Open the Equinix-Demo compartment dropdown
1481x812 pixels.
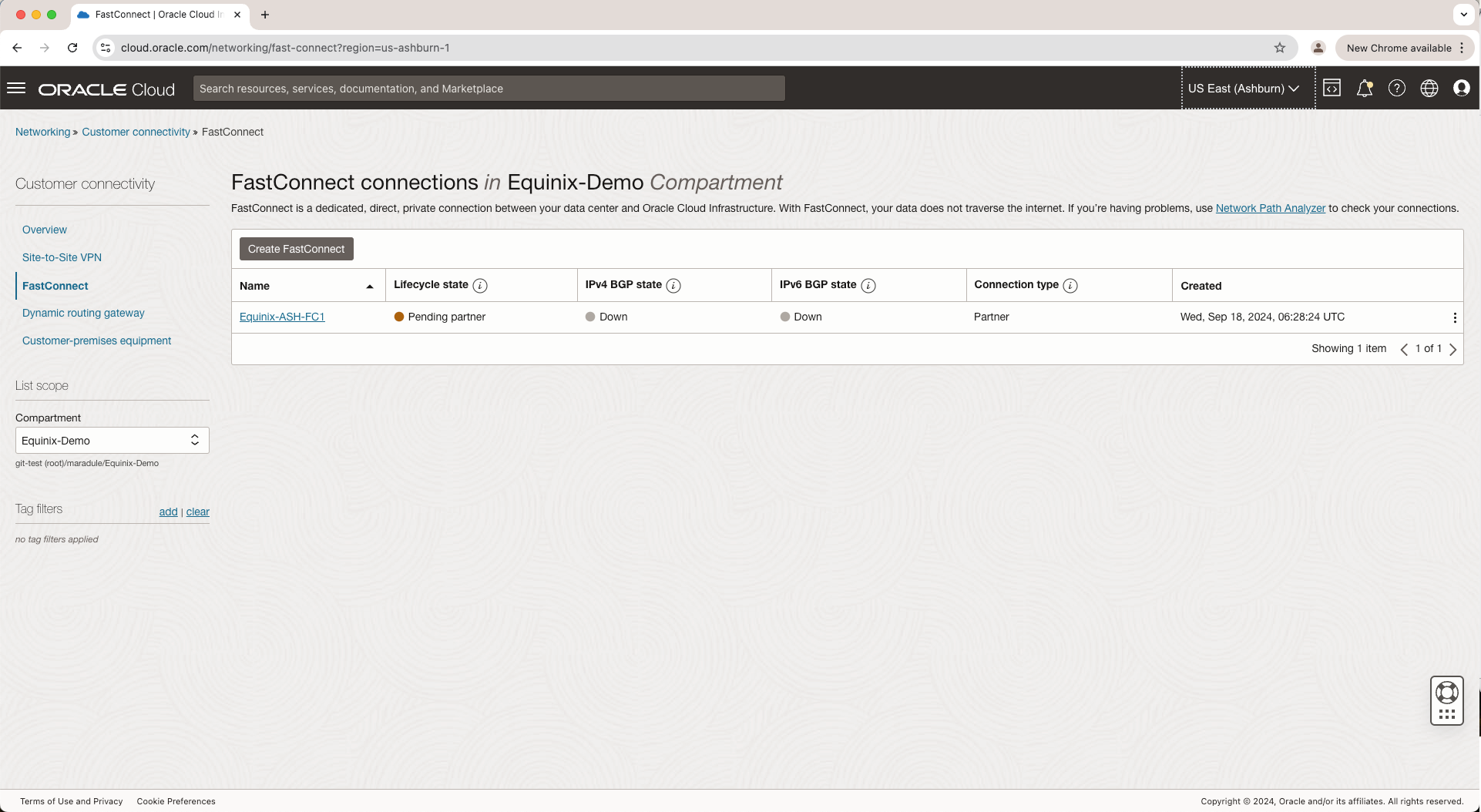pyautogui.click(x=113, y=441)
